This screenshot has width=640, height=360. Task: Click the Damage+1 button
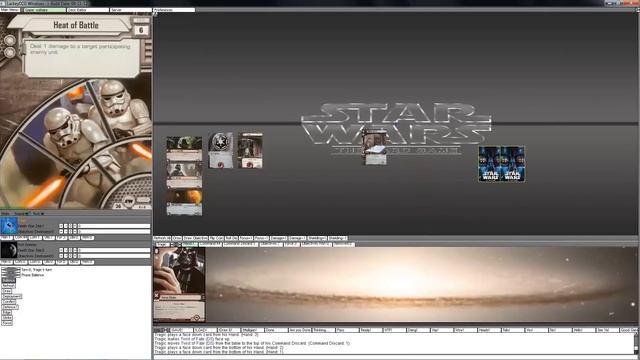tap(278, 238)
